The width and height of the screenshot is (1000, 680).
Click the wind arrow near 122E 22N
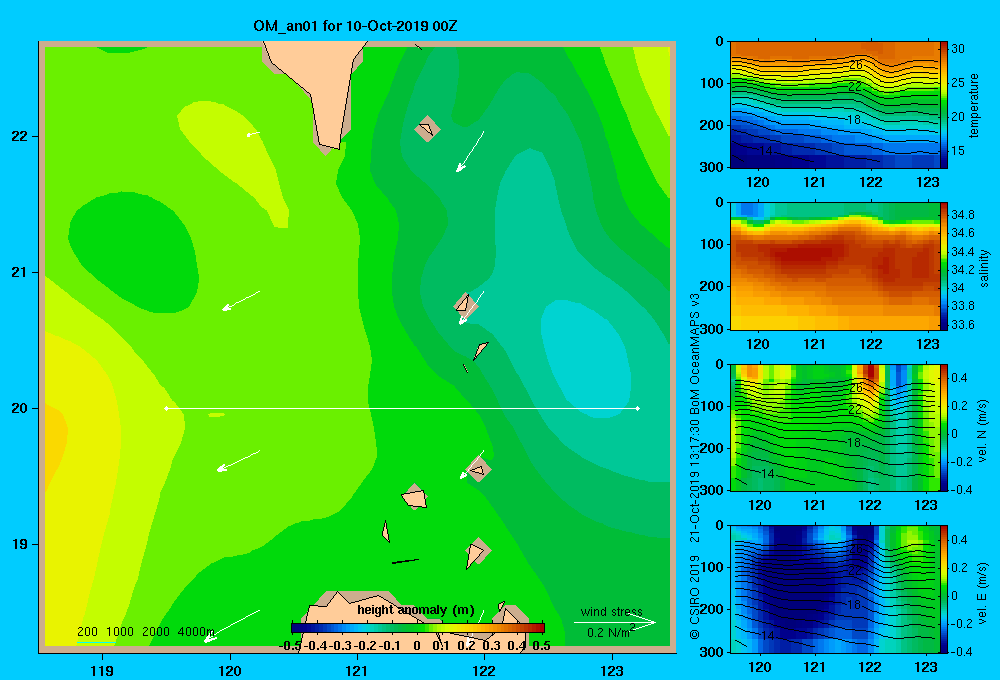point(469,152)
